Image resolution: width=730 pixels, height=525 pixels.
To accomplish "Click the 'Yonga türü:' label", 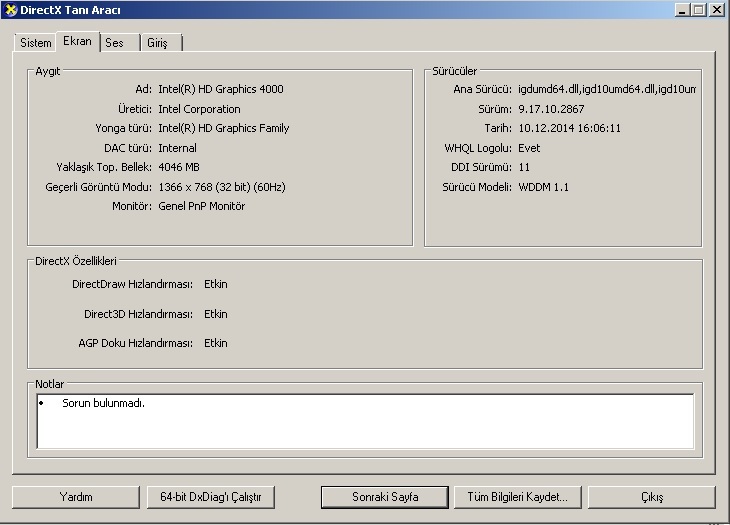I will click(x=123, y=128).
